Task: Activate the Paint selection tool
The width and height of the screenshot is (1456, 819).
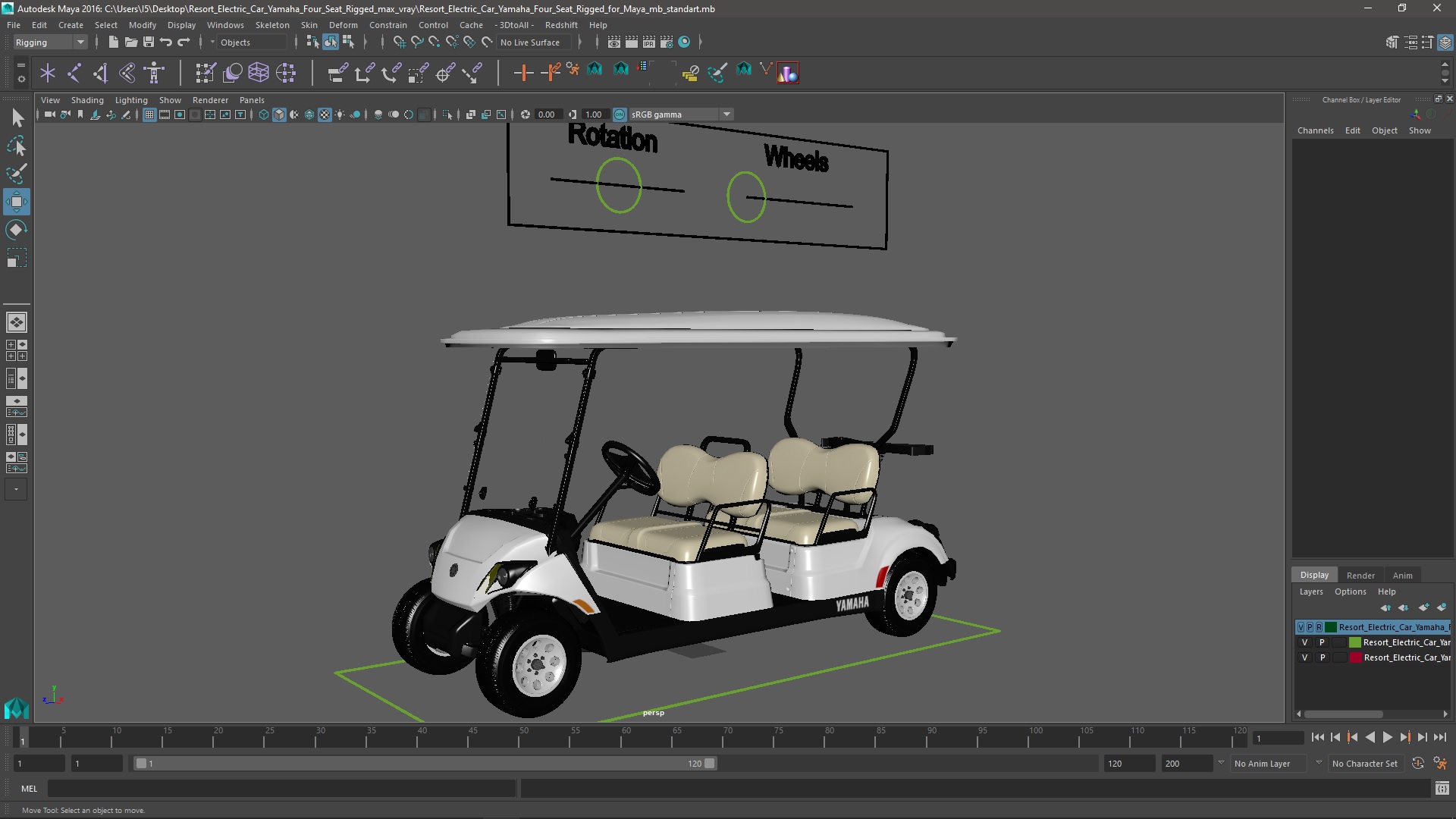Action: (17, 174)
